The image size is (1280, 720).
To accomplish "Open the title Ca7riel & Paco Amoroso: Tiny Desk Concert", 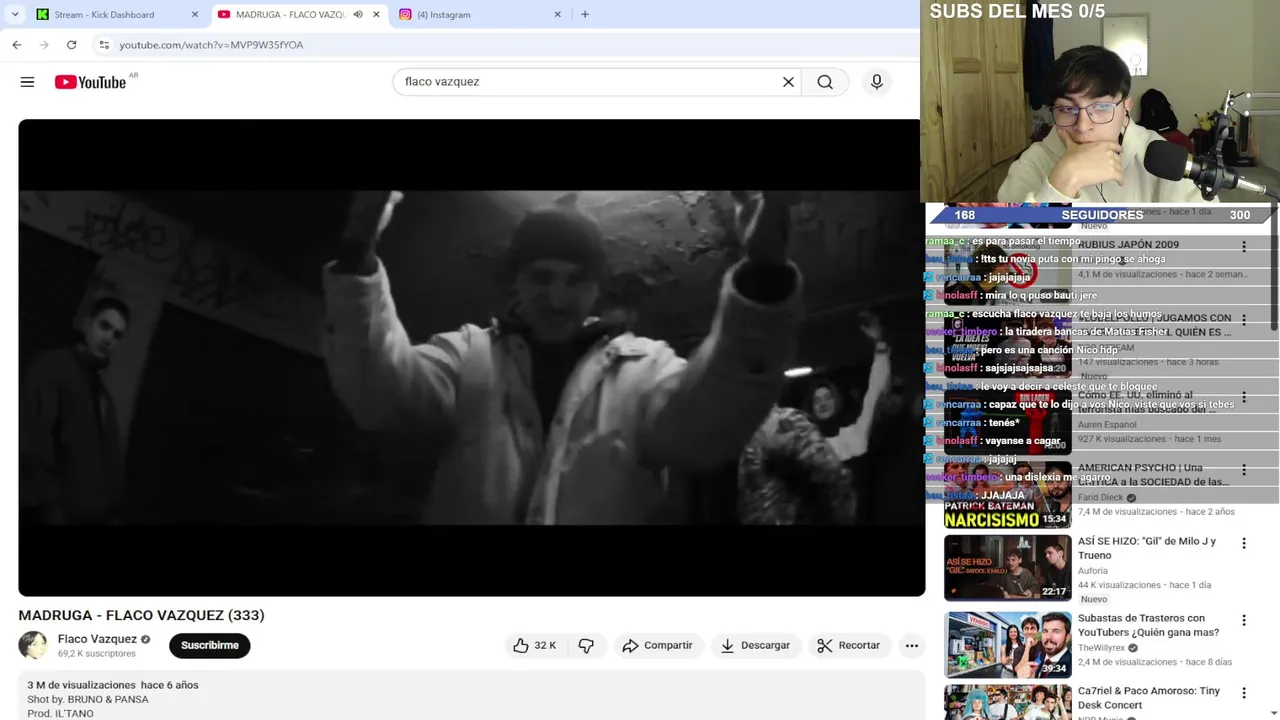I will [x=1149, y=698].
